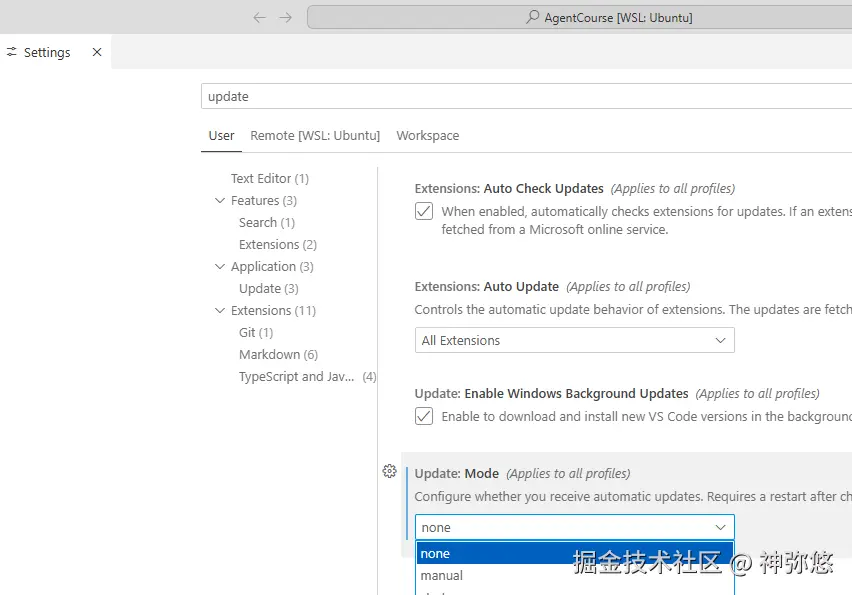Open the Auto Update 'All Extensions' dropdown

point(574,340)
